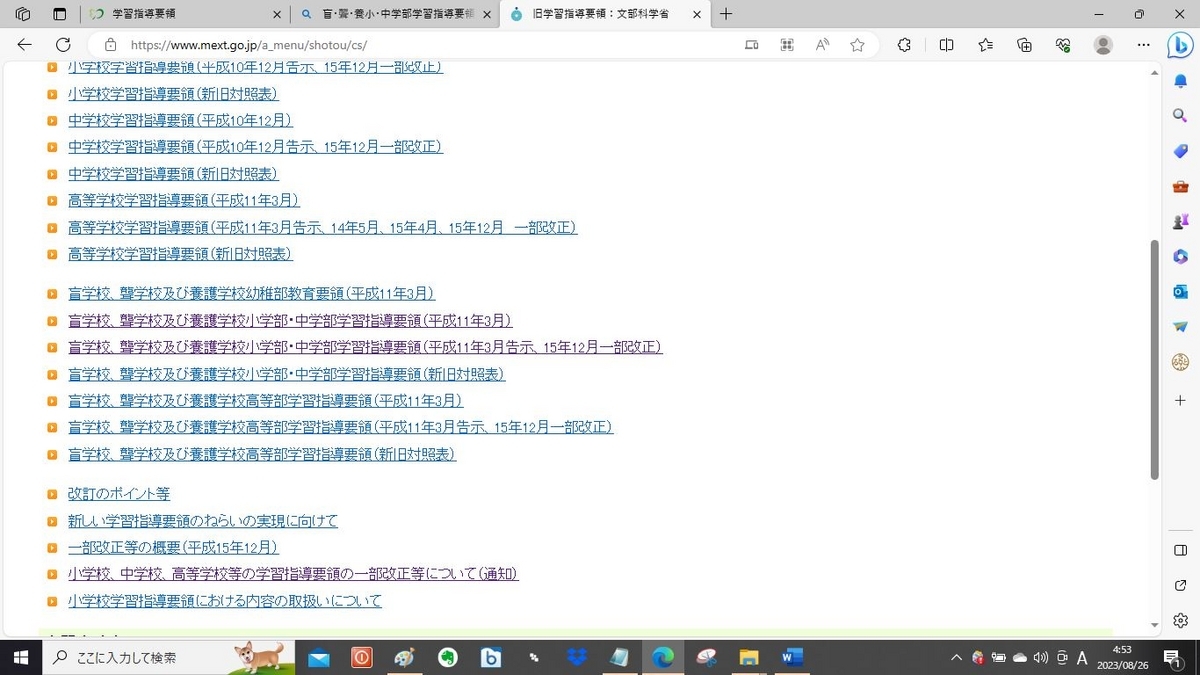Open 学習指導要領の一部改正等について（通知） link
Screen dimensions: 1200x675
tap(293, 574)
